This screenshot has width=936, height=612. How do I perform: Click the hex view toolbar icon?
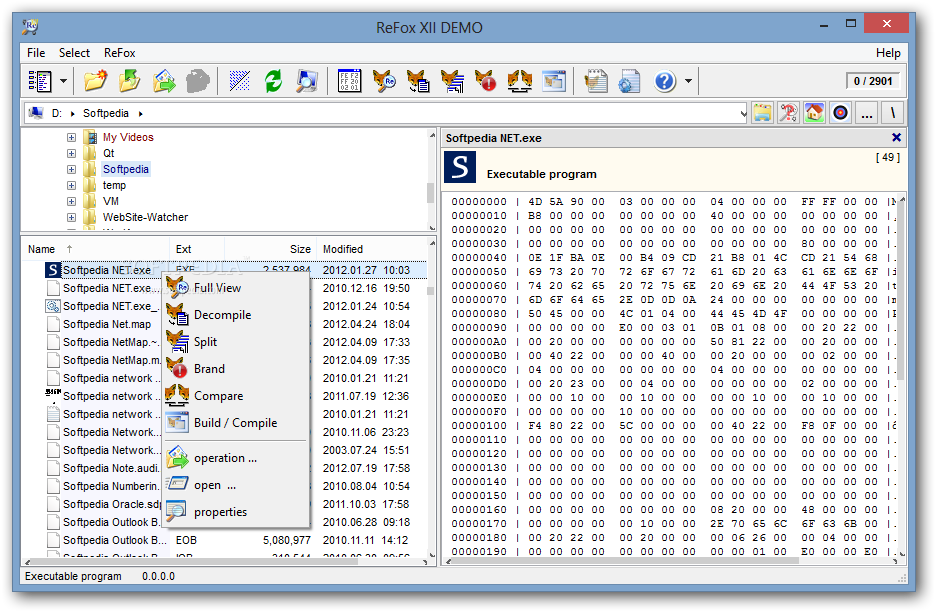(349, 81)
